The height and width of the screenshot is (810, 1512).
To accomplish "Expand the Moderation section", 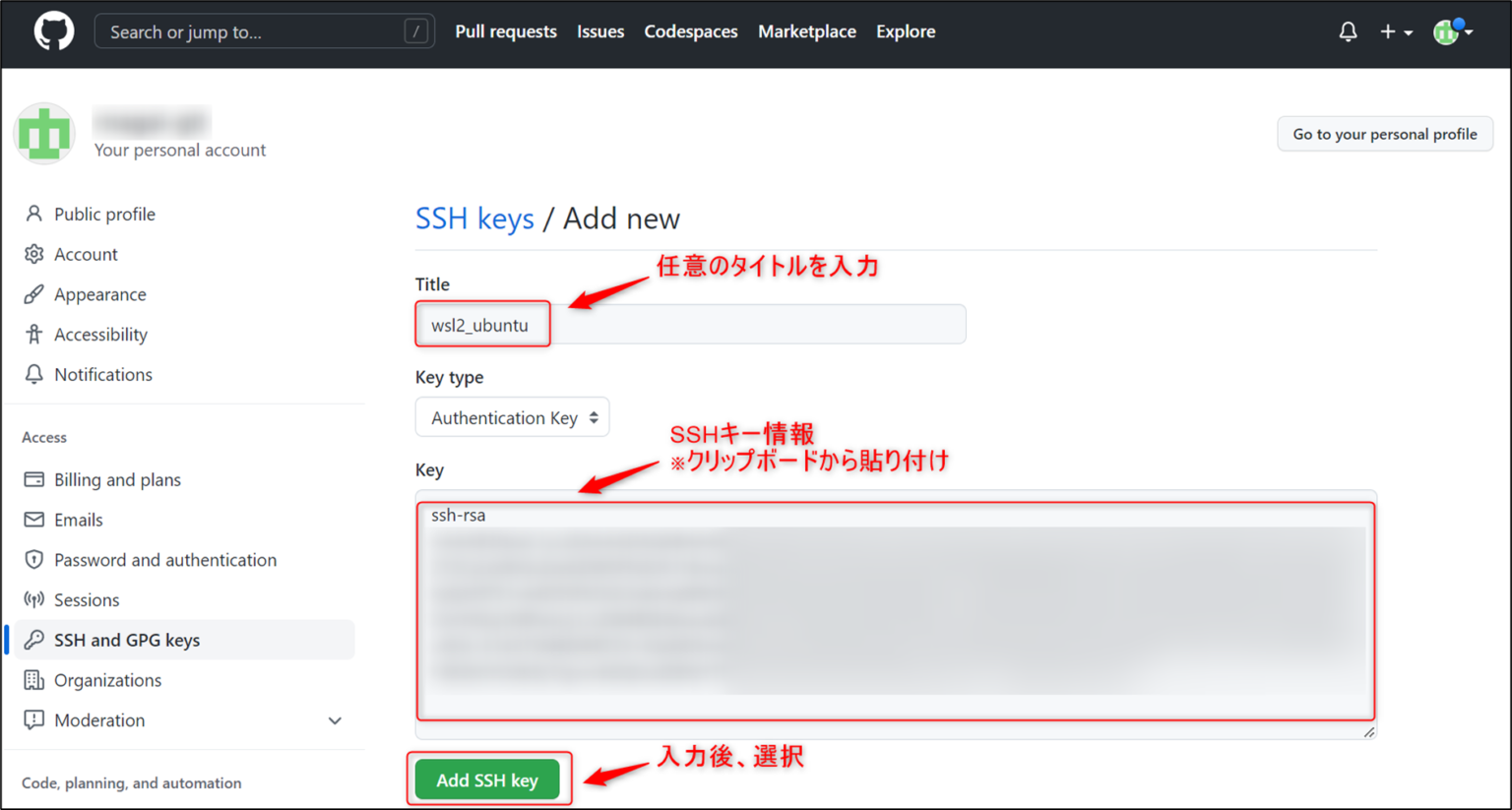I will pos(334,719).
